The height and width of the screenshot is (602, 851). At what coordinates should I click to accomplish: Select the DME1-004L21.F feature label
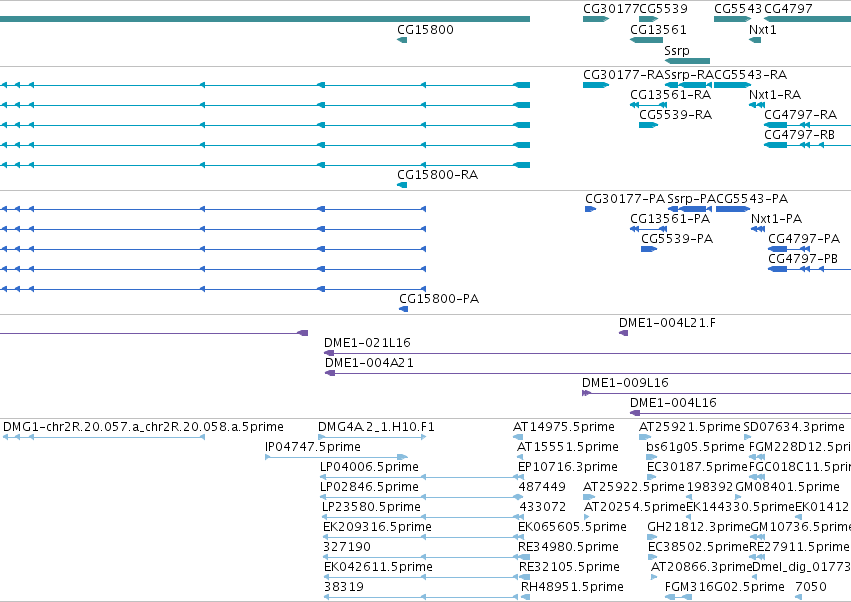point(667,323)
